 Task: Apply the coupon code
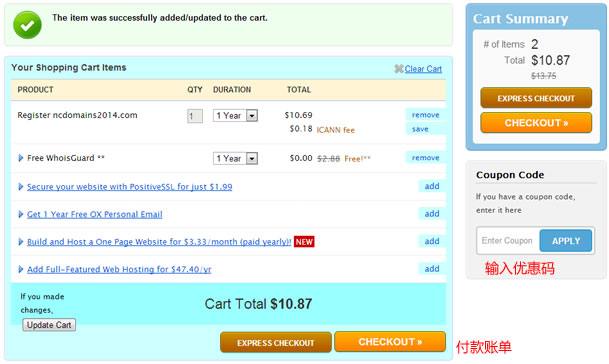point(566,241)
